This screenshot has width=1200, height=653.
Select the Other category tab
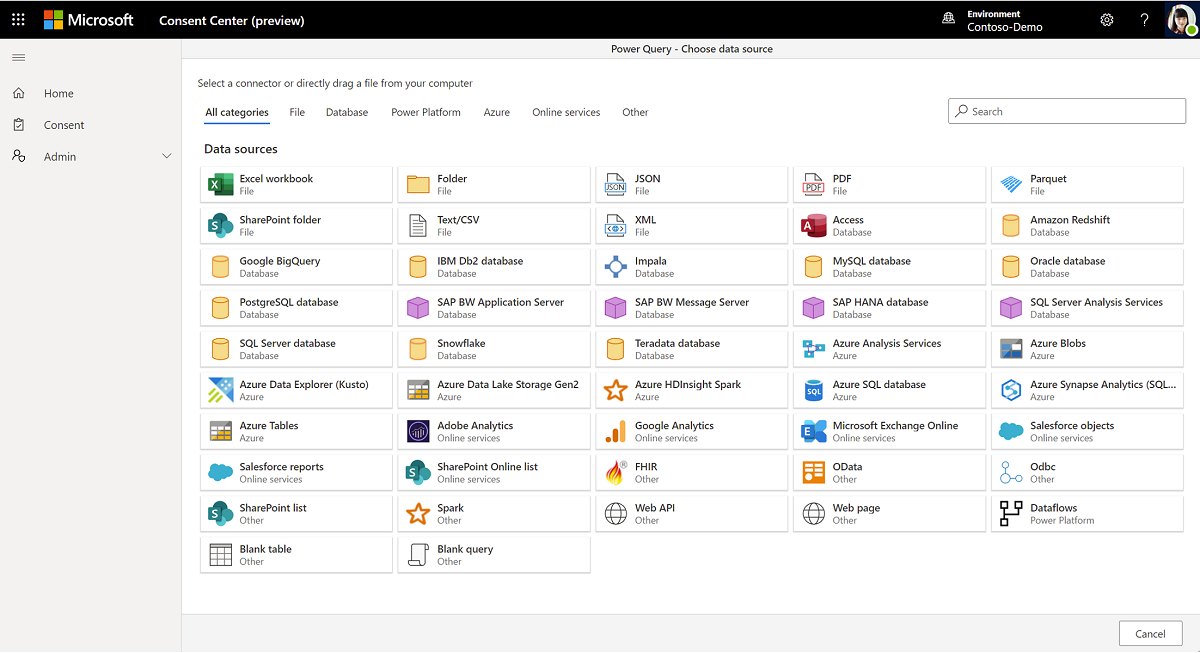pyautogui.click(x=635, y=113)
